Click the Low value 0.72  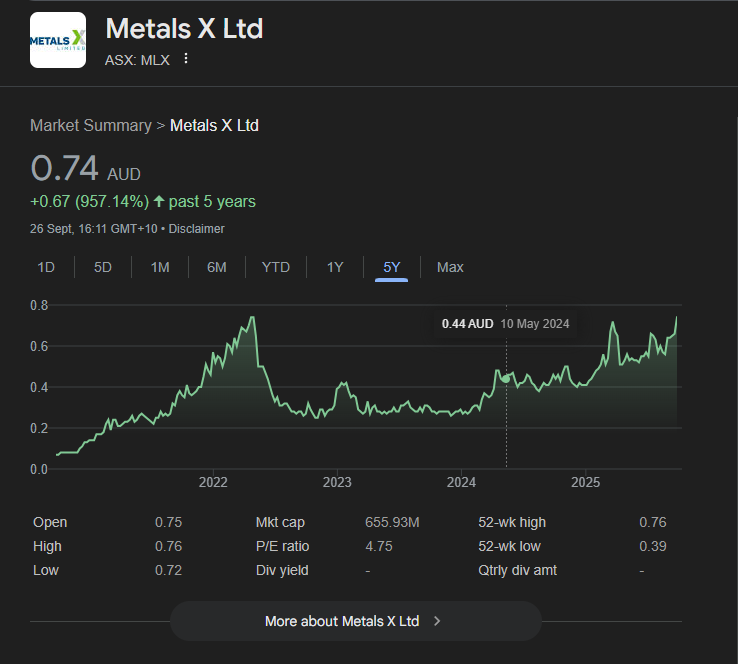[x=168, y=570]
